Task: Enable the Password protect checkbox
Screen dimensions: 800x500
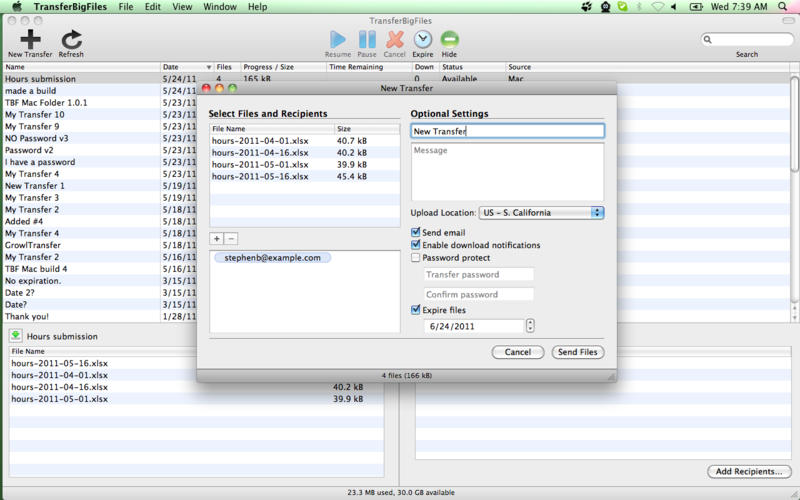Action: click(416, 258)
